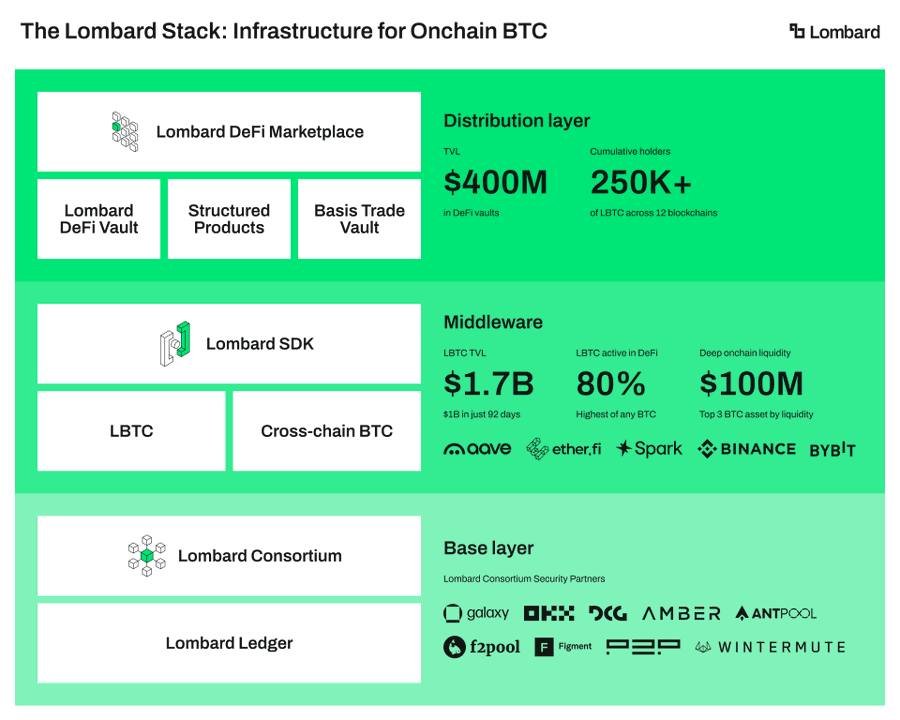Click the Binance logo
900x720 pixels.
(x=746, y=449)
